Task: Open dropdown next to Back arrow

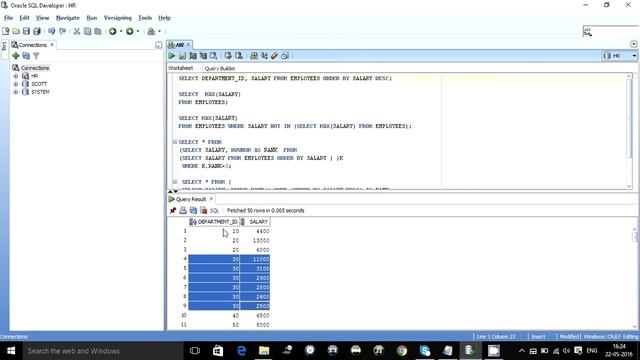Action: point(121,31)
